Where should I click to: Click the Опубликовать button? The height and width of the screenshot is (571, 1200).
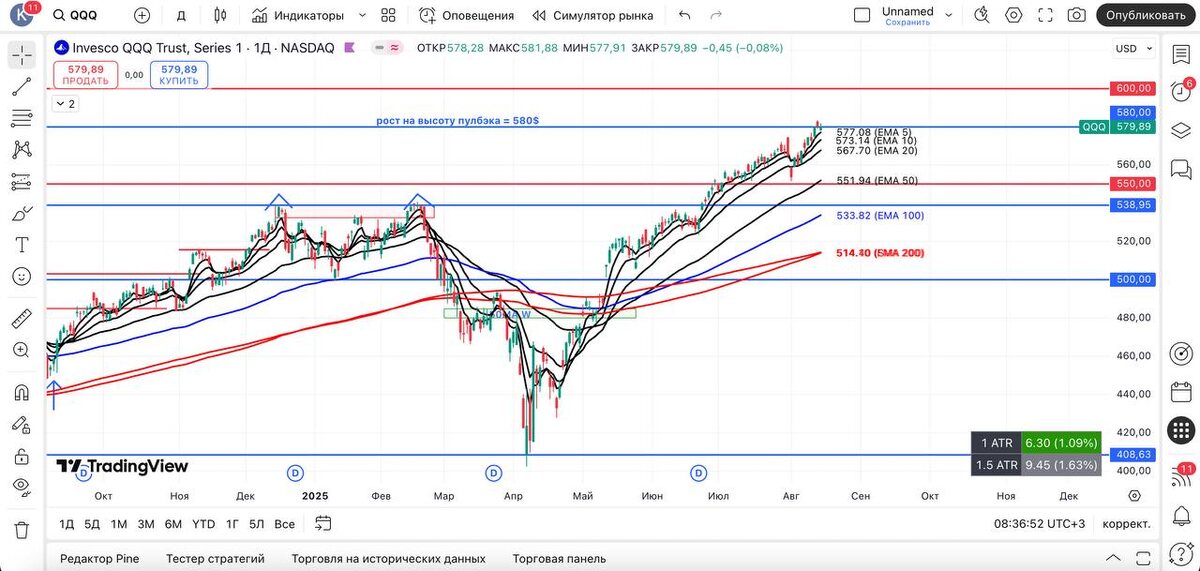(x=1146, y=15)
